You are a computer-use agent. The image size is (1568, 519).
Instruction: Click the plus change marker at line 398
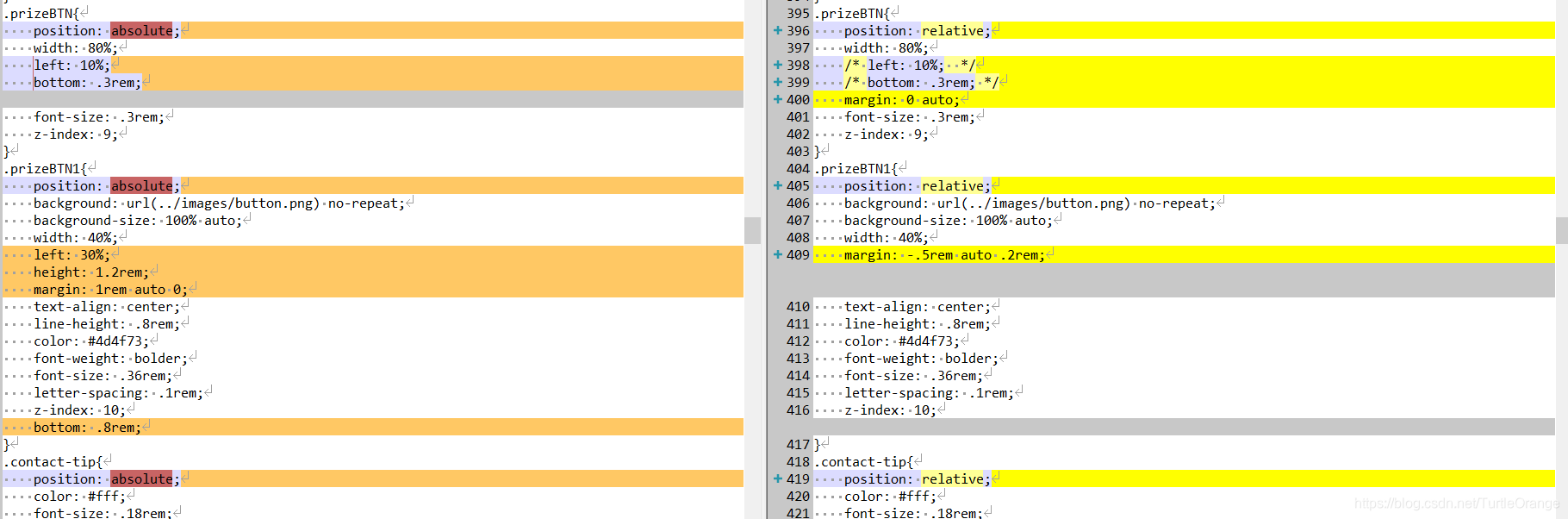(778, 65)
